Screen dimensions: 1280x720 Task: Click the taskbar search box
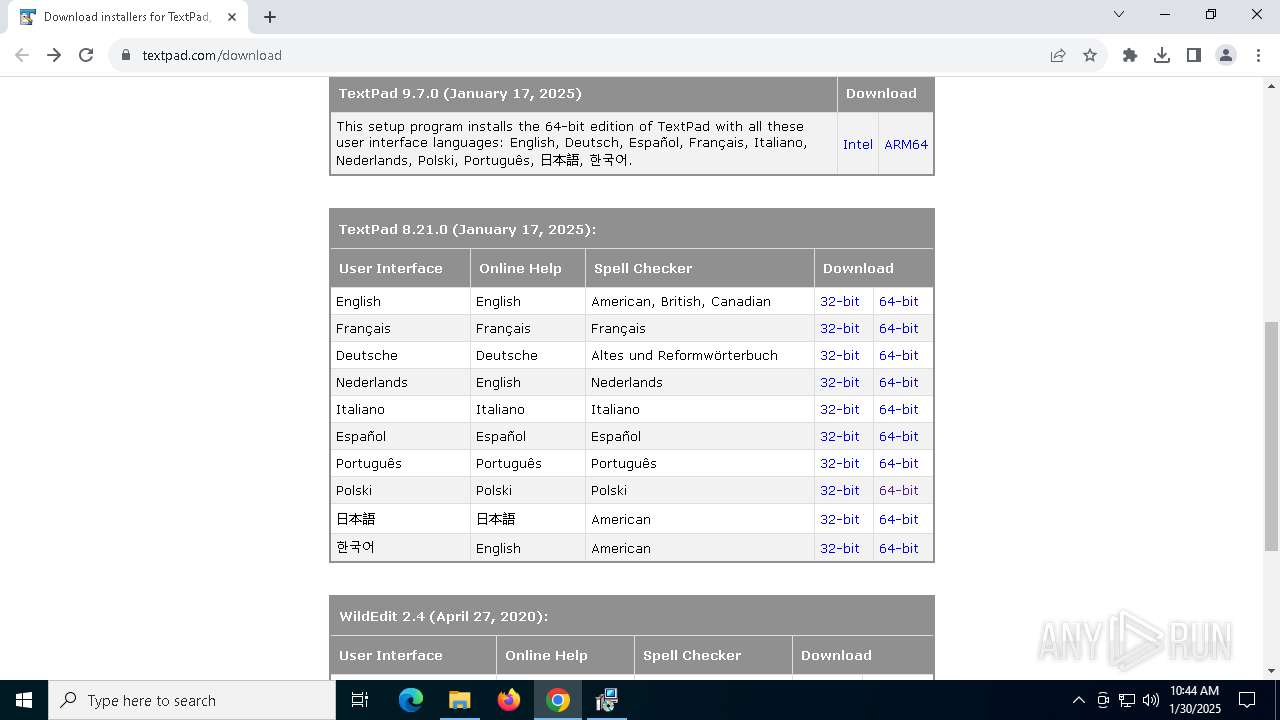pyautogui.click(x=192, y=700)
